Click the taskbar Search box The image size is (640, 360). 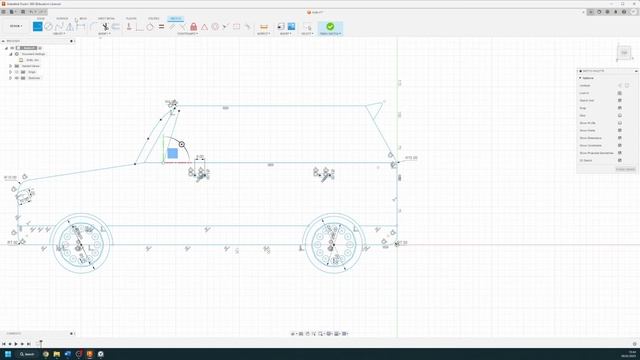tap(27, 354)
